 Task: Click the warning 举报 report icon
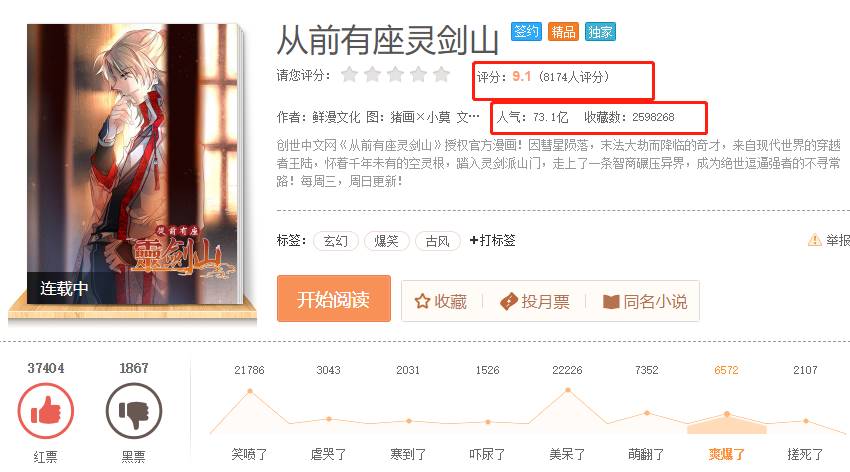coord(814,240)
